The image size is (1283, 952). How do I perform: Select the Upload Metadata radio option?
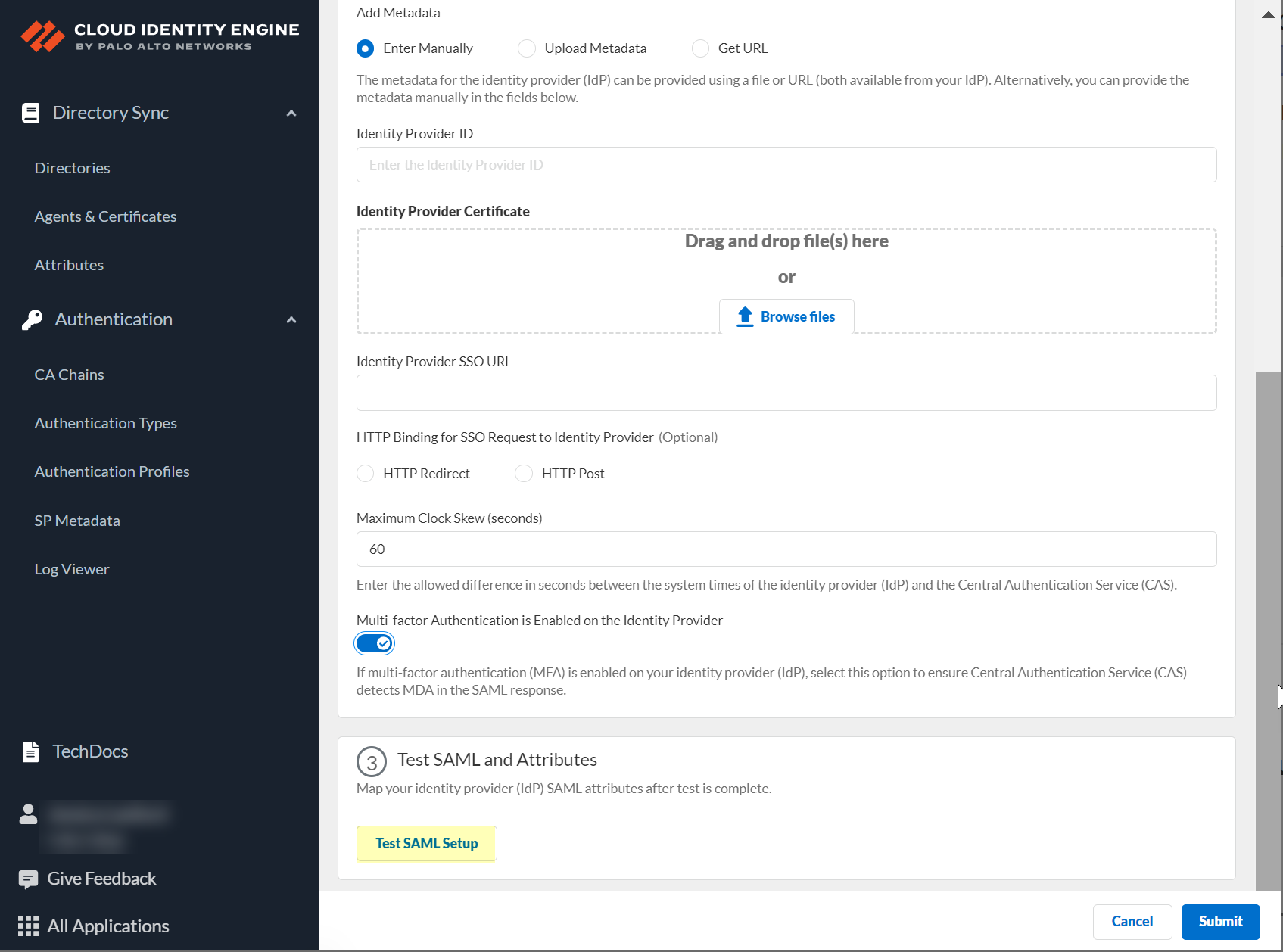(x=527, y=48)
